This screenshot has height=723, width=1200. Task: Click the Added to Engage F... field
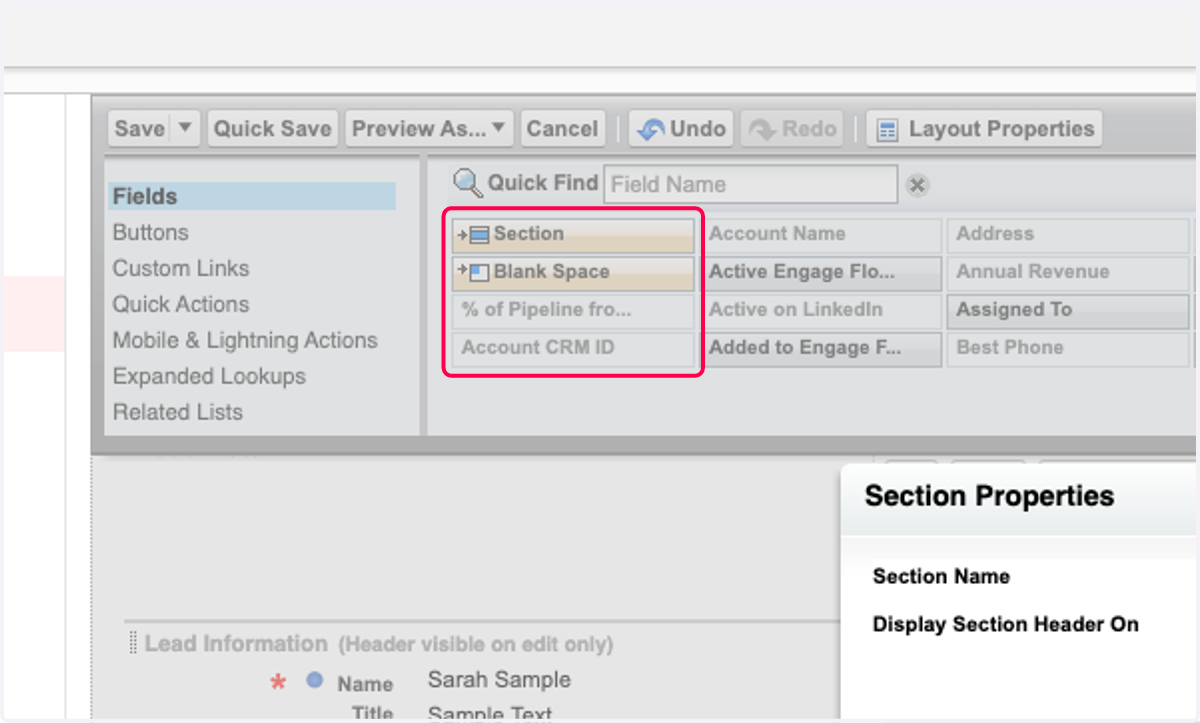tap(821, 348)
